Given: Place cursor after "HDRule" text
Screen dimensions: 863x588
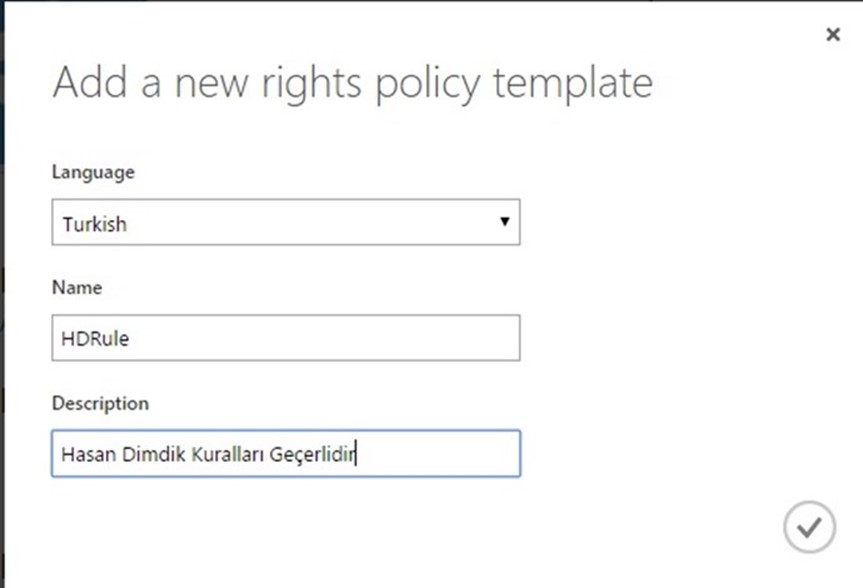Looking at the screenshot, I should tap(130, 339).
